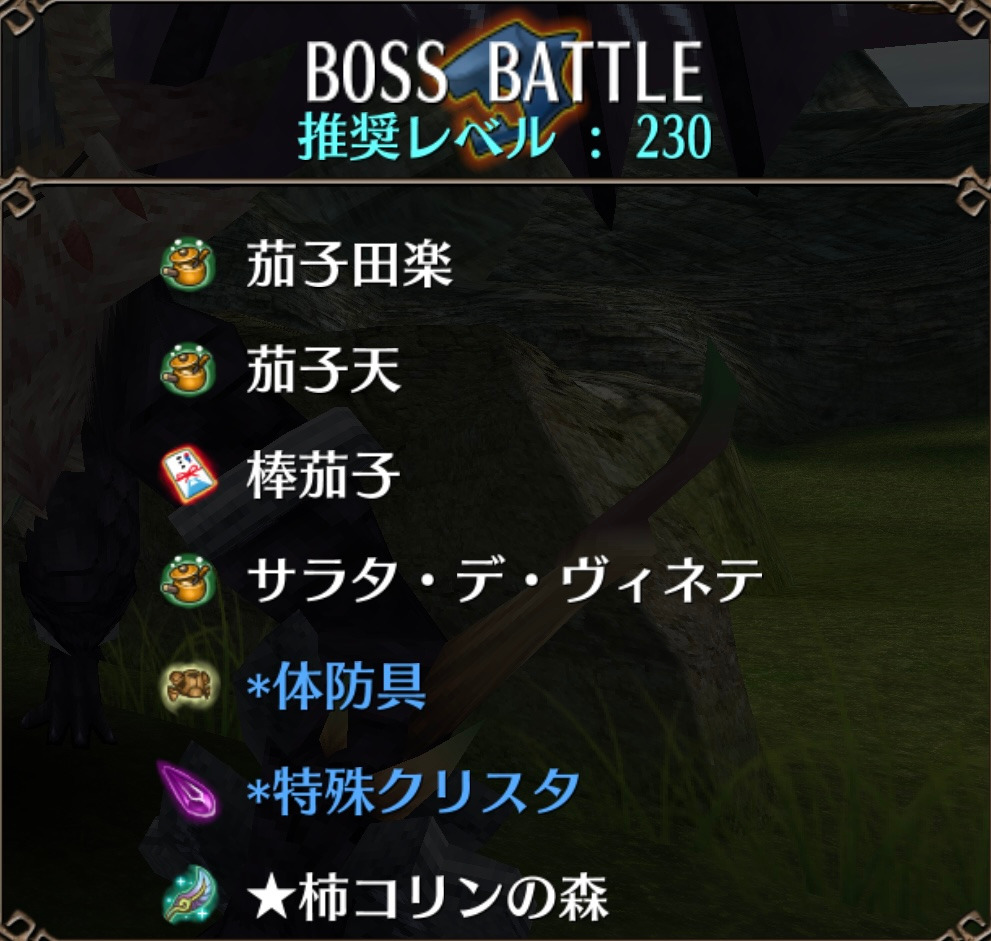The image size is (991, 941).
Task: Open the blue *体防具 entry
Action: click(x=336, y=686)
